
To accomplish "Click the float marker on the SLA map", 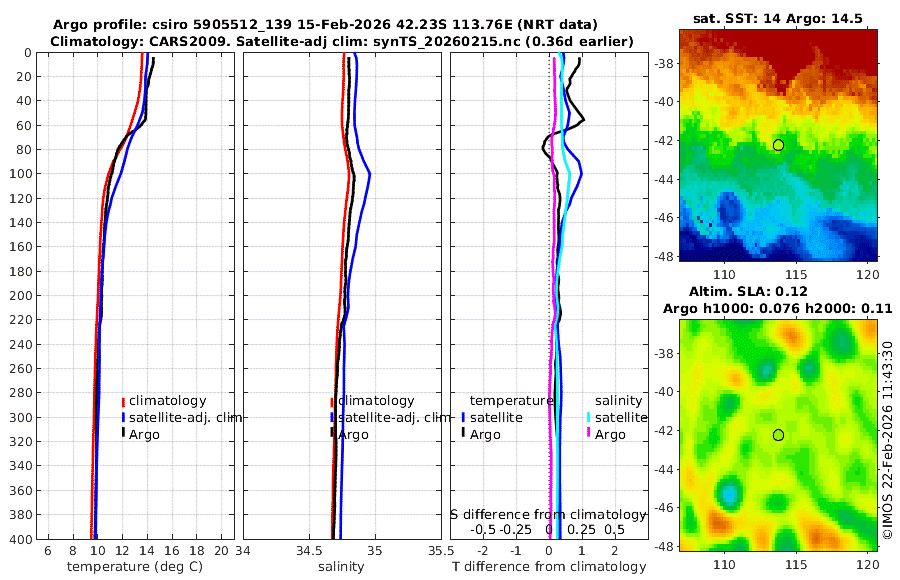I will coord(778,435).
